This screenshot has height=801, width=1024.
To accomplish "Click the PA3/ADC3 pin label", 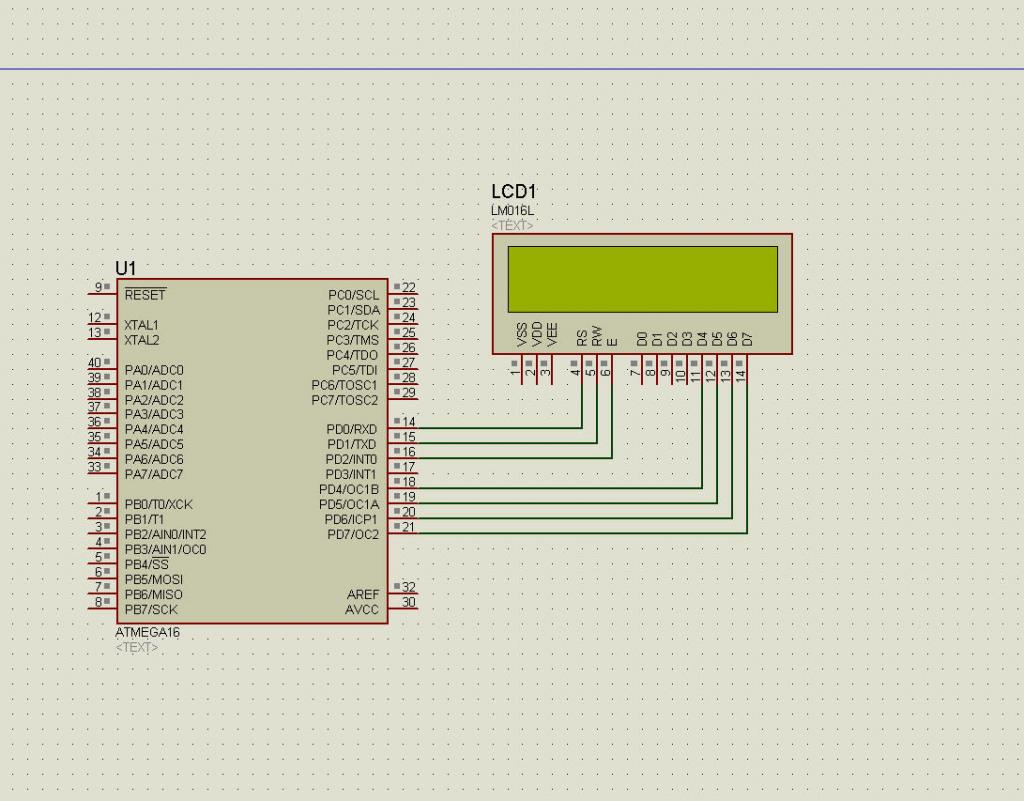I will point(153,414).
